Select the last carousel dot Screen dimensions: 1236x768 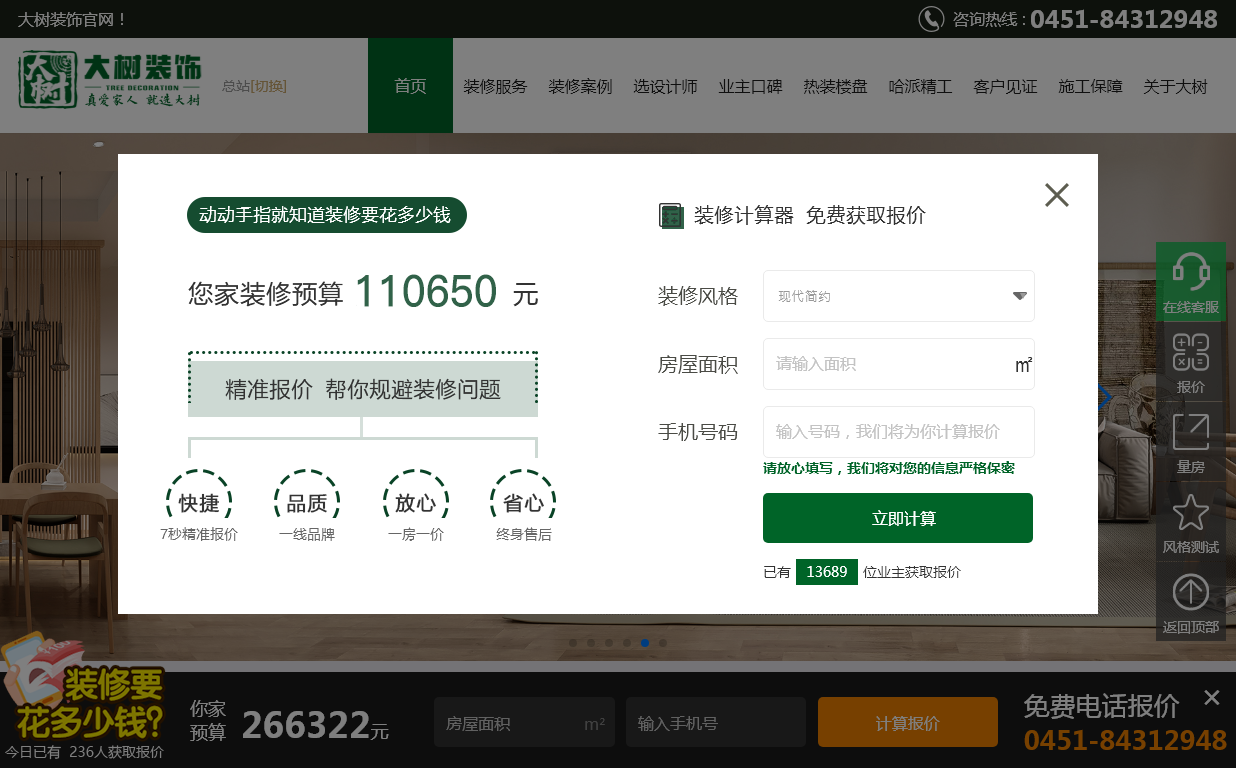pyautogui.click(x=663, y=643)
